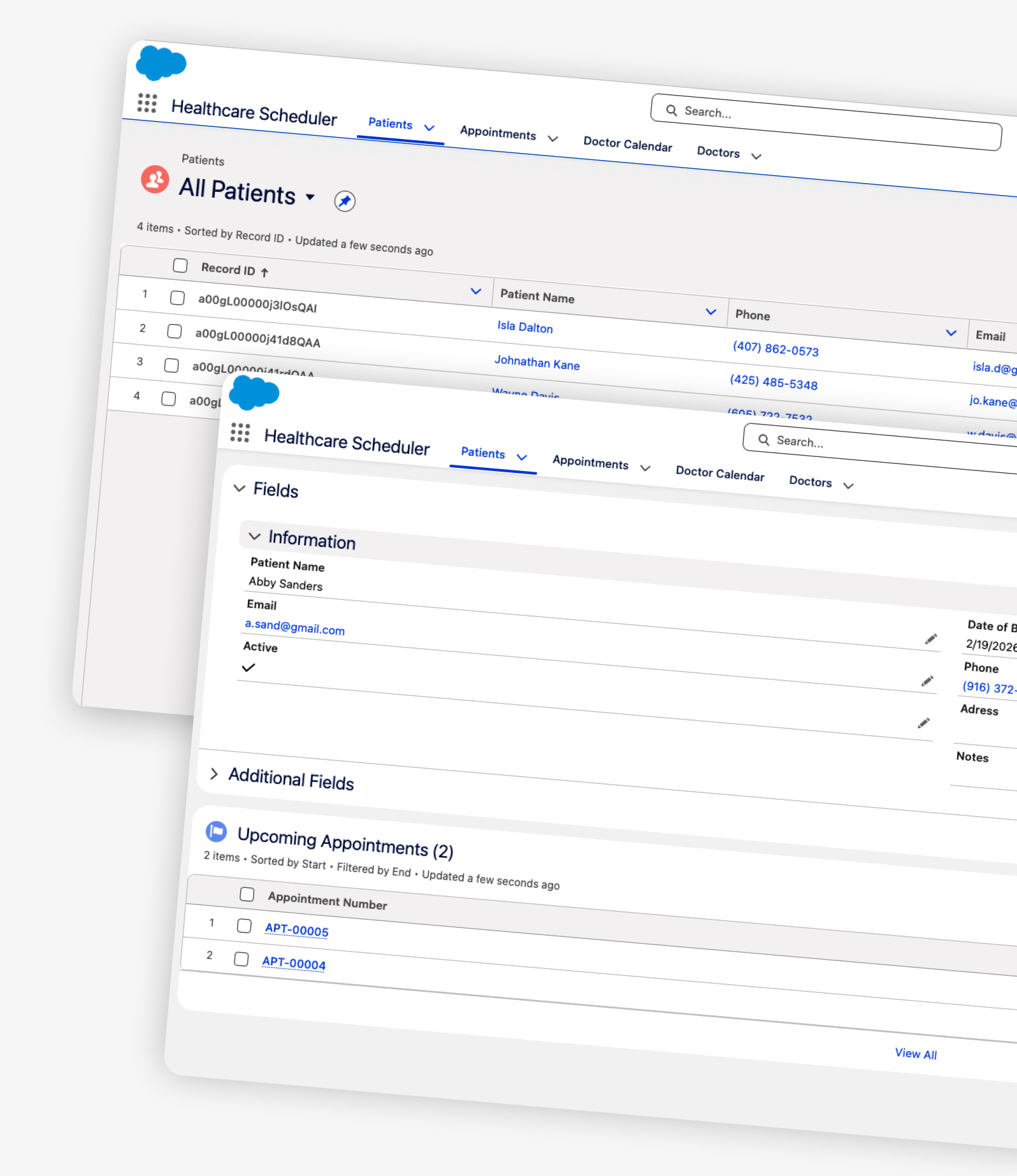Check the box for record a00gL00000j3IOsQAI
Viewport: 1017px width, 1176px height.
pyautogui.click(x=178, y=298)
